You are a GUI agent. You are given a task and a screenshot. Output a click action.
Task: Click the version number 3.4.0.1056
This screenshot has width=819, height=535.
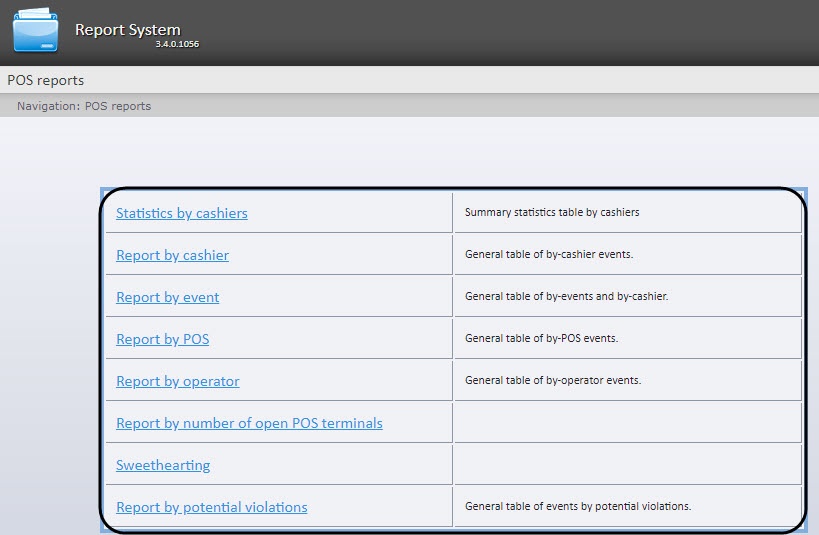click(x=176, y=45)
